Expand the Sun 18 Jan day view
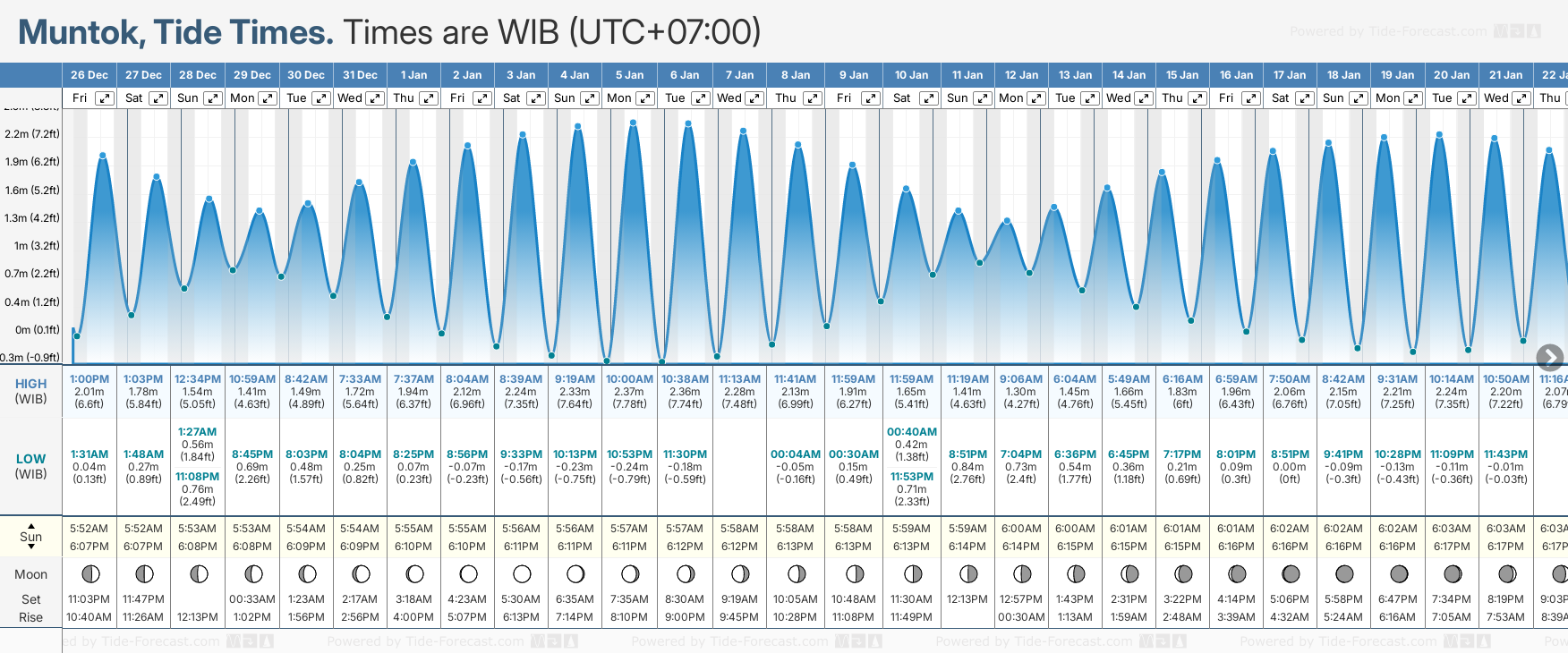 (1358, 98)
